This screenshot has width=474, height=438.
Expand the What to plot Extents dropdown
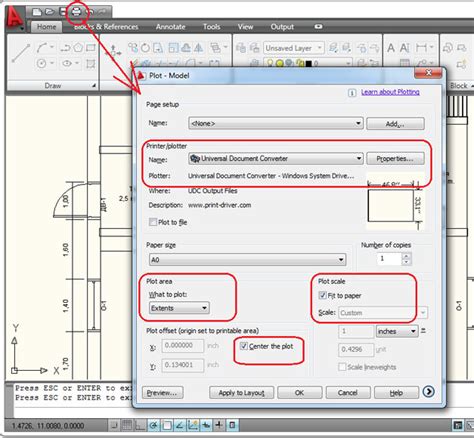pos(179,308)
